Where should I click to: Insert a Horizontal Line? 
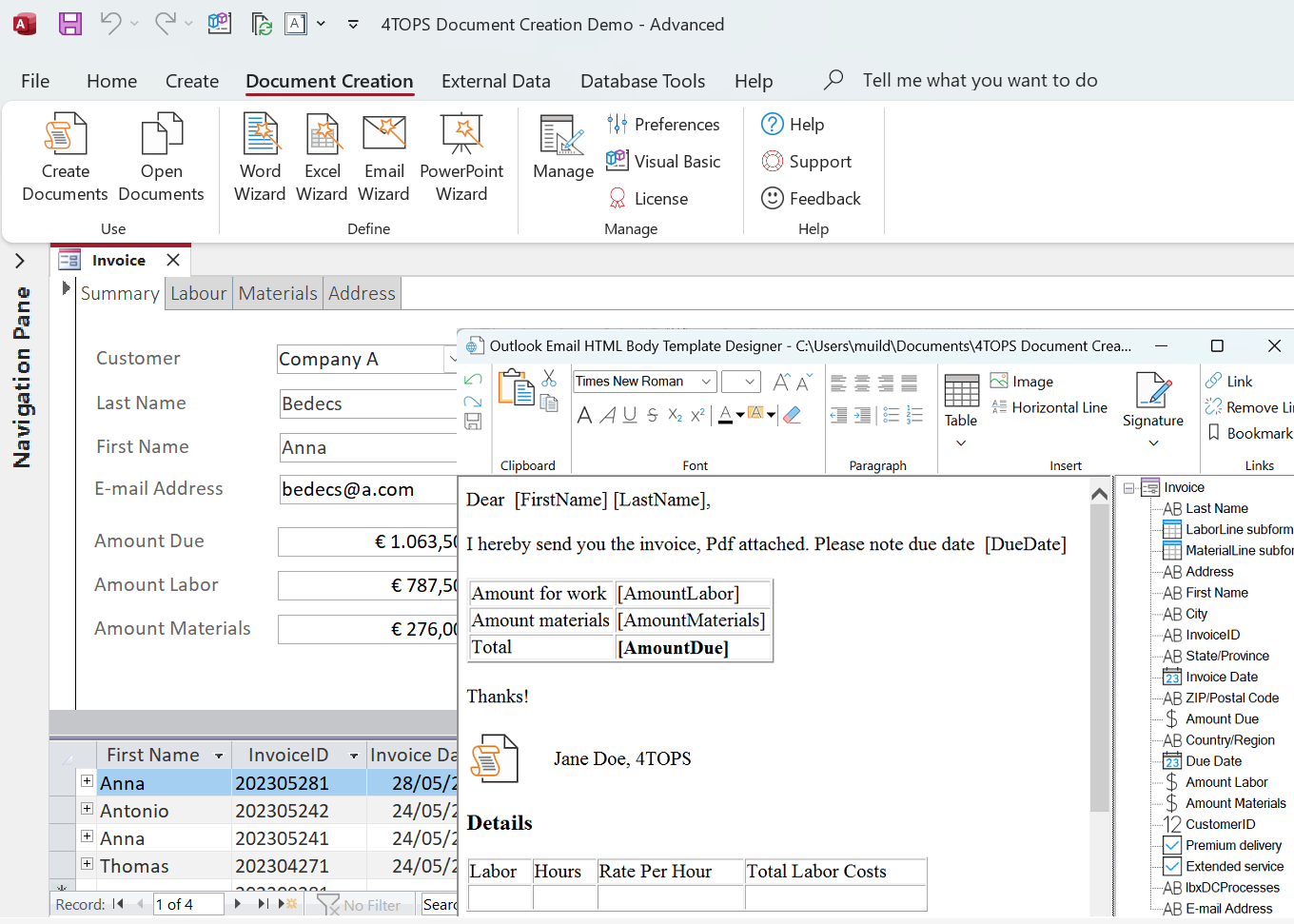(1049, 407)
